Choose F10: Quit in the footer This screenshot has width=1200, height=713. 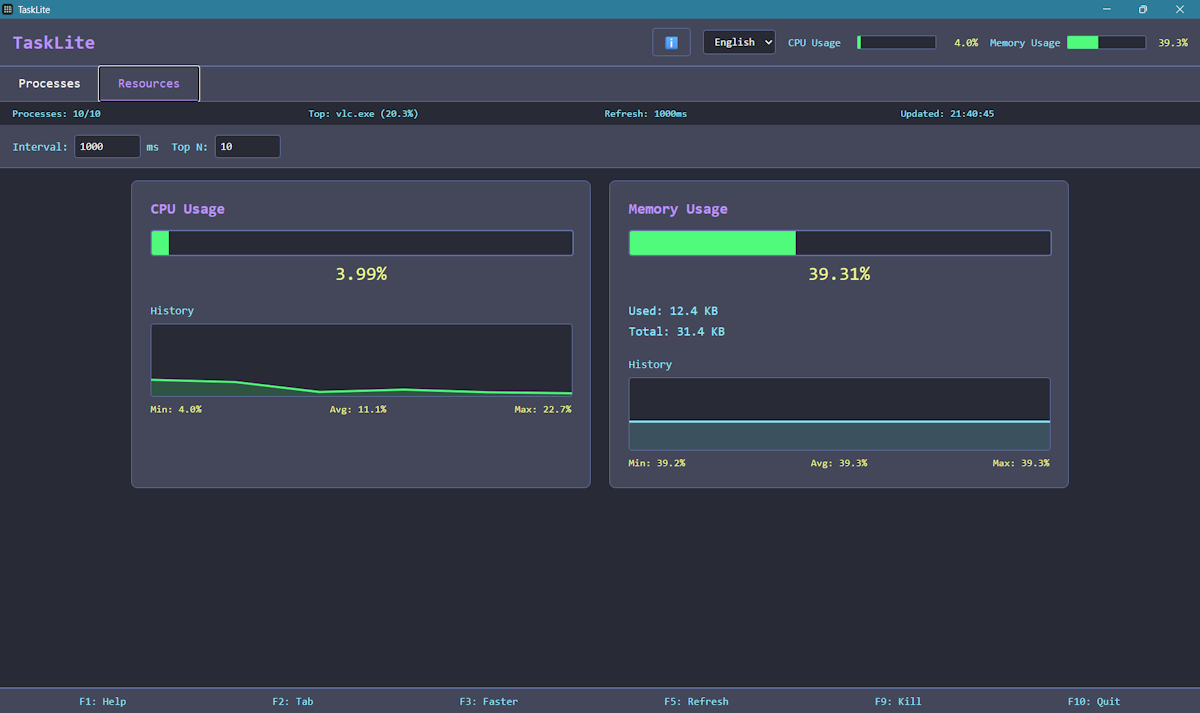click(x=1094, y=701)
